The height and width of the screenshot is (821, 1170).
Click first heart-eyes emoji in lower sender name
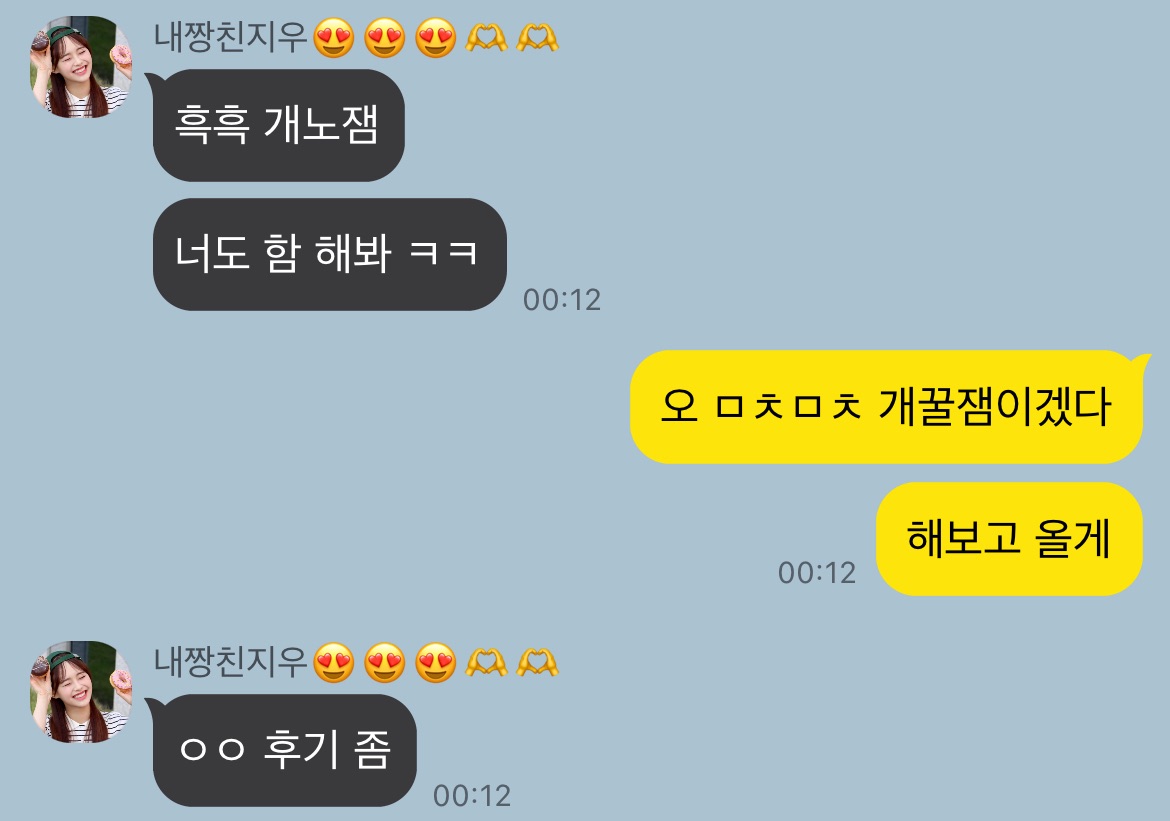click(334, 662)
